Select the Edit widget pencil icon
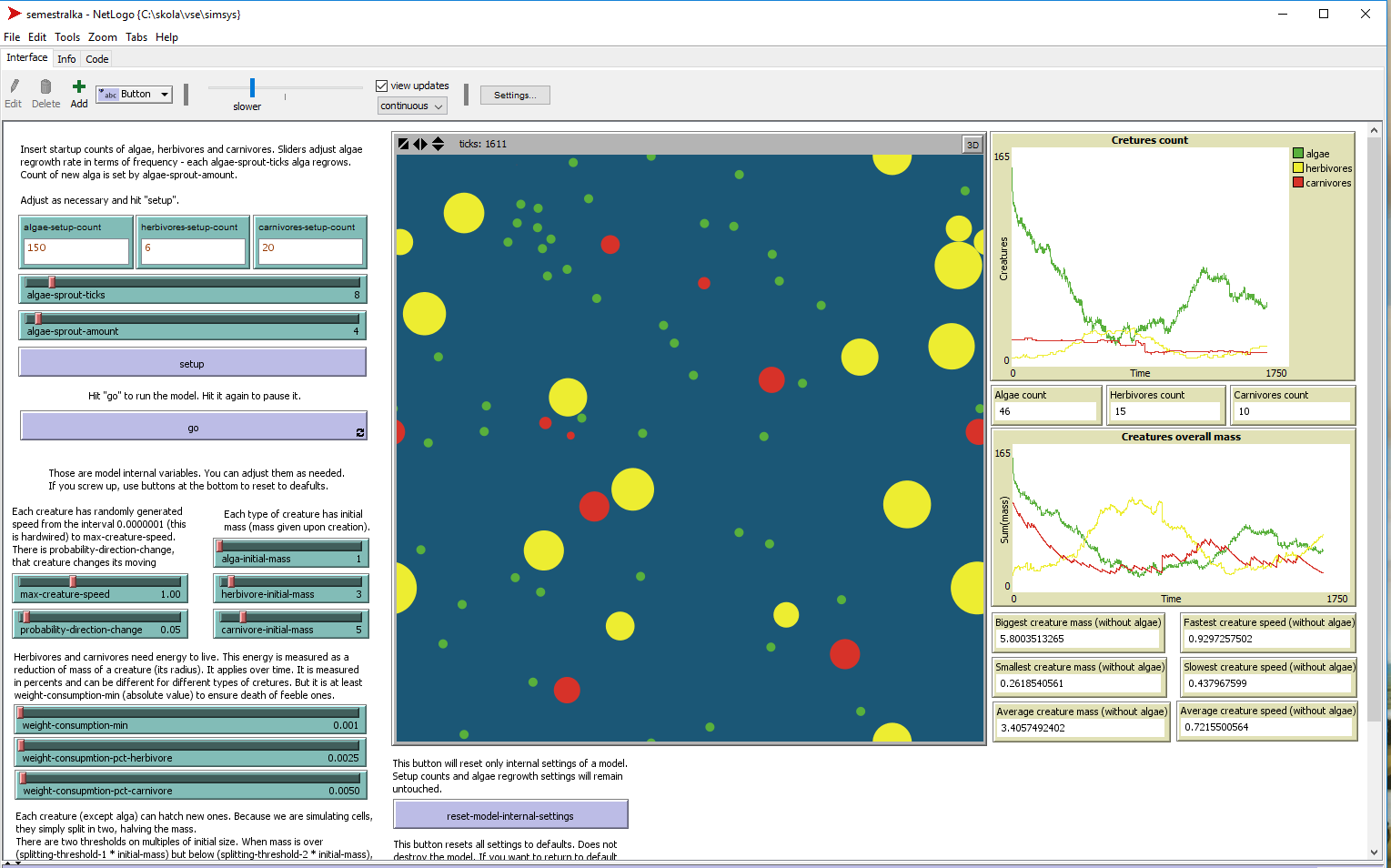The image size is (1391, 868). (x=13, y=88)
